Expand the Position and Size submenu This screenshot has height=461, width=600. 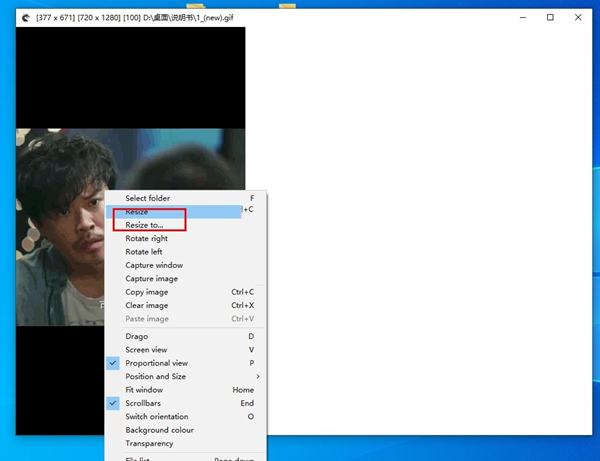pos(155,376)
